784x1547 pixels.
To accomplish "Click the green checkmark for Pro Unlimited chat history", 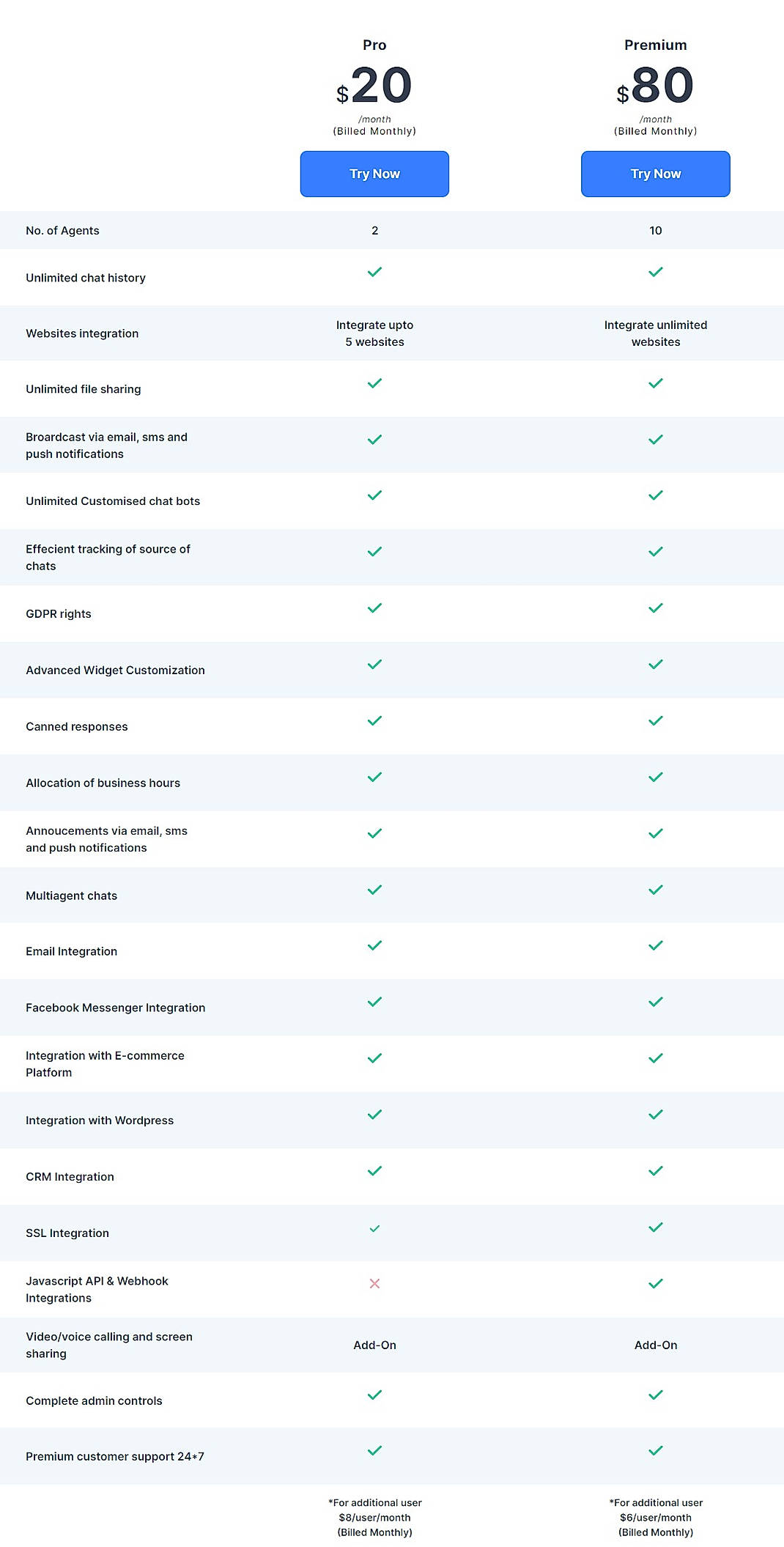I will click(374, 271).
